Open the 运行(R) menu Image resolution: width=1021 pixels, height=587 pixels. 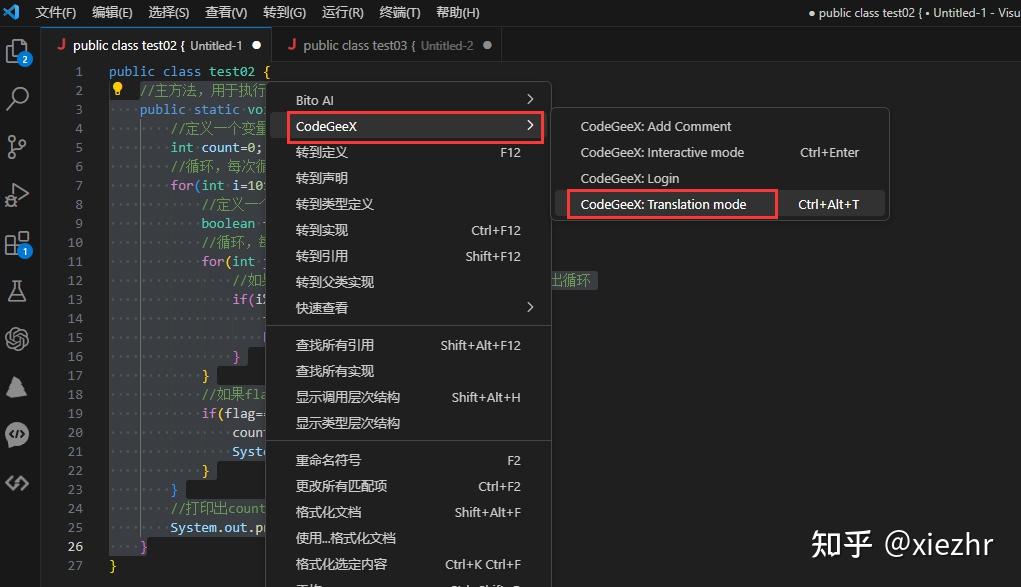(343, 12)
